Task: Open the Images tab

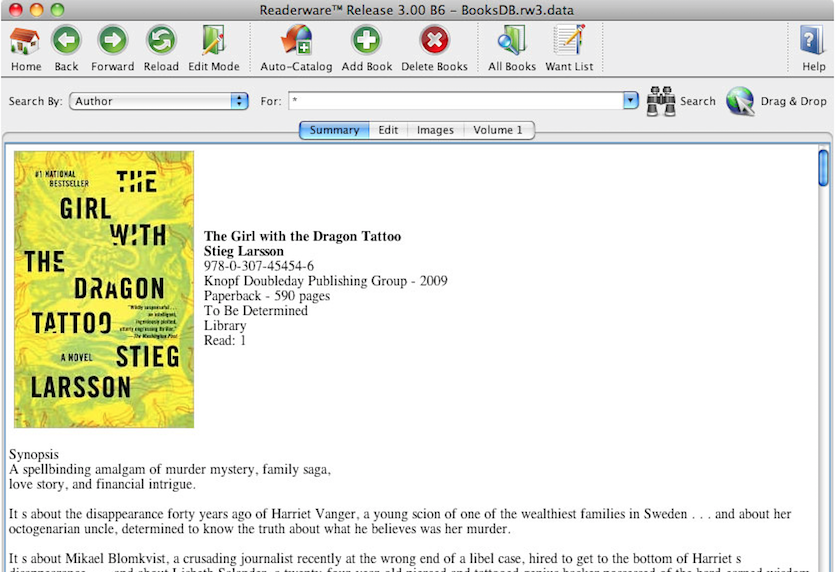Action: pyautogui.click(x=435, y=130)
